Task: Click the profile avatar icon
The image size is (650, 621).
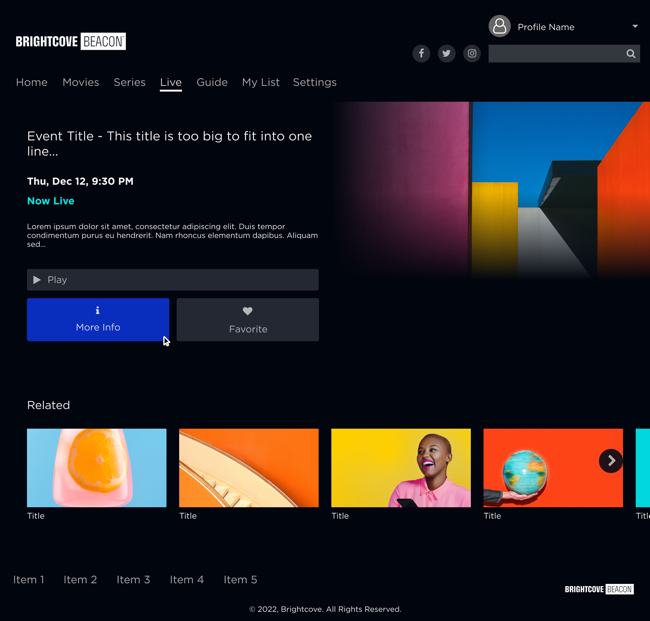Action: (x=499, y=27)
